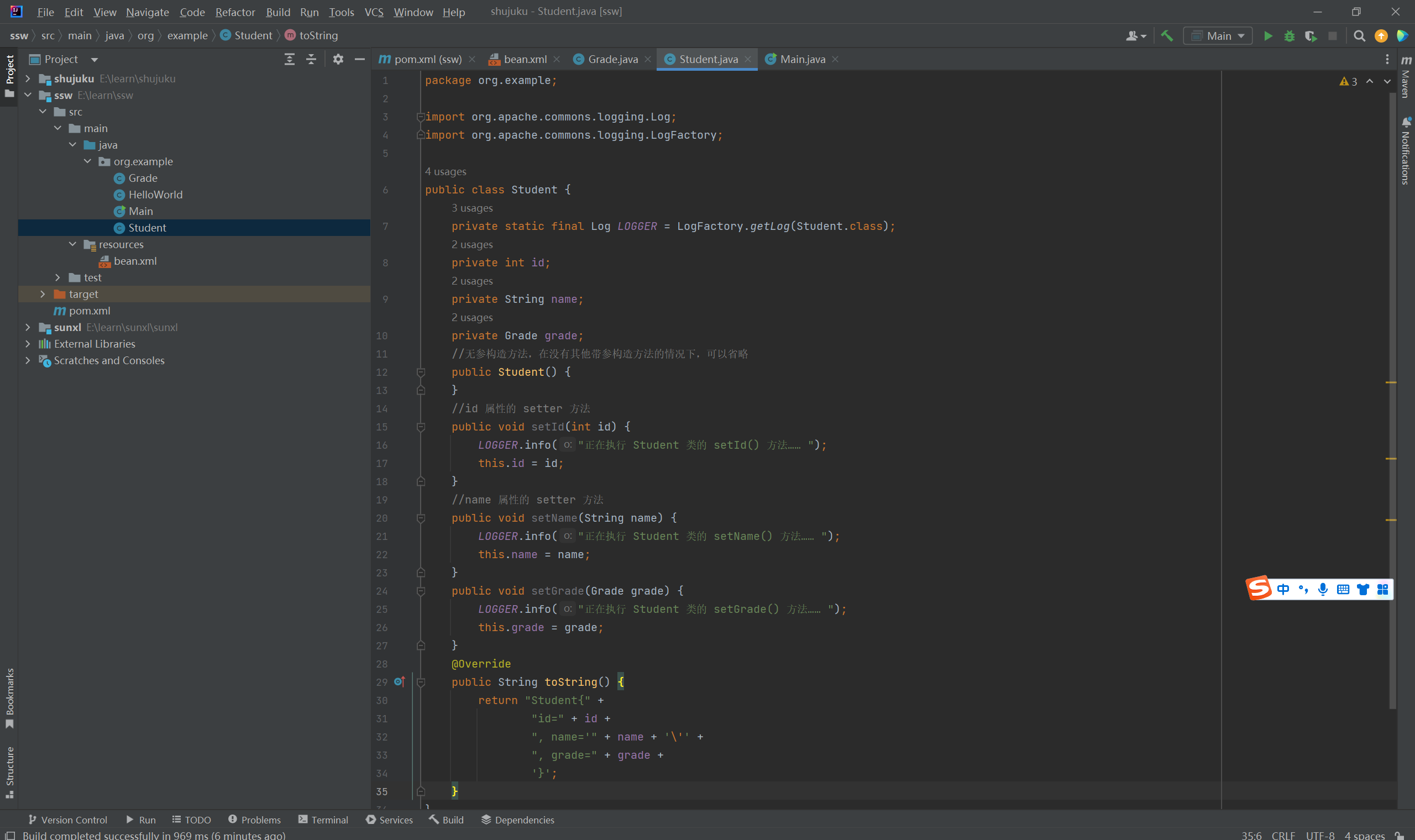This screenshot has height=840, width=1415.
Task: Expand the target folder
Action: click(x=43, y=295)
